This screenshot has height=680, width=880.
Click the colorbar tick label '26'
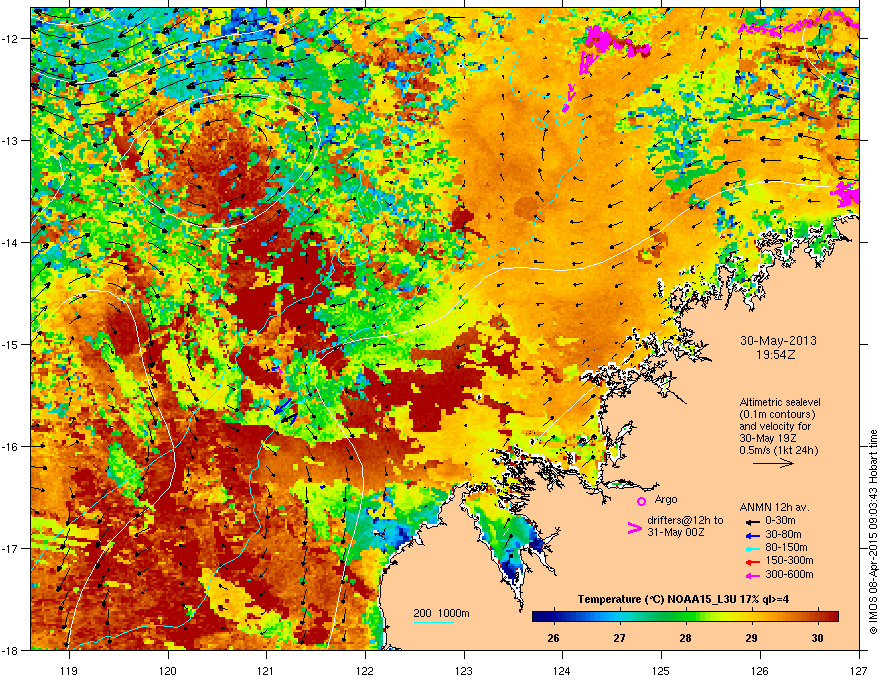pyautogui.click(x=553, y=638)
